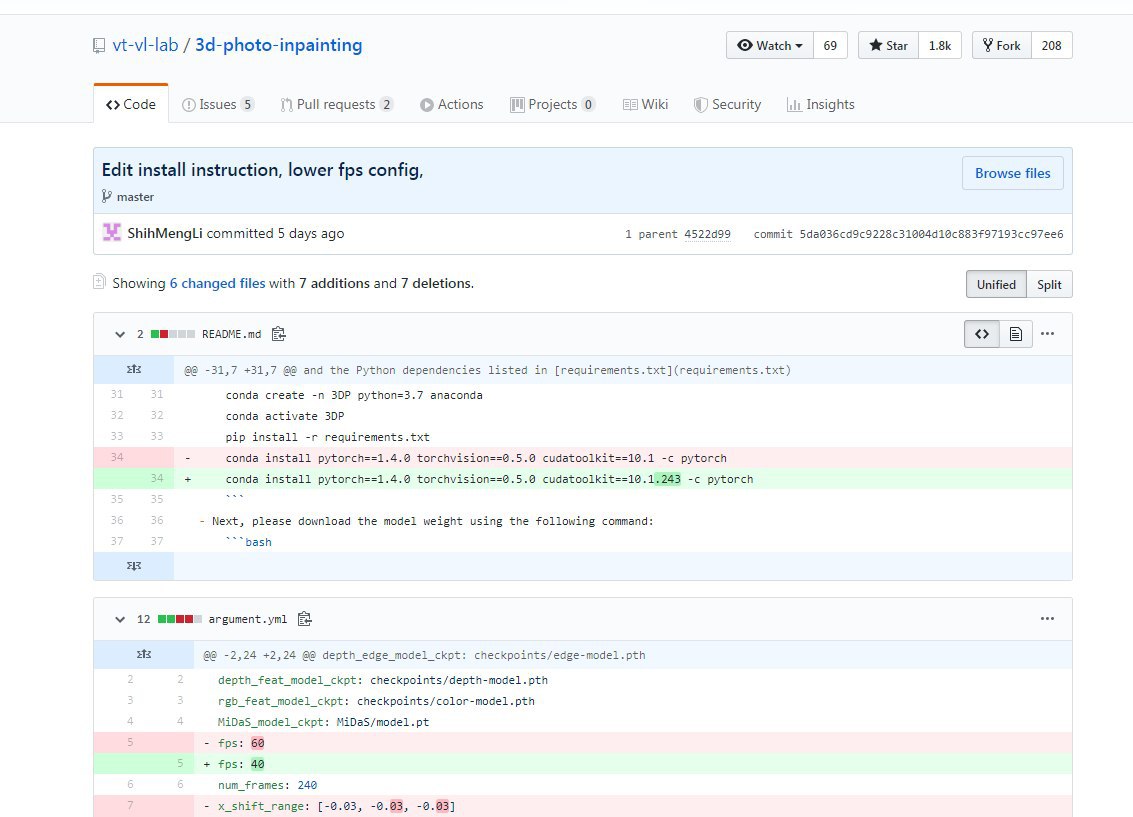Screen dimensions: 1133x817
Task: Click the 'MiDaS_model_ckpt' line
Action: tap(582, 722)
